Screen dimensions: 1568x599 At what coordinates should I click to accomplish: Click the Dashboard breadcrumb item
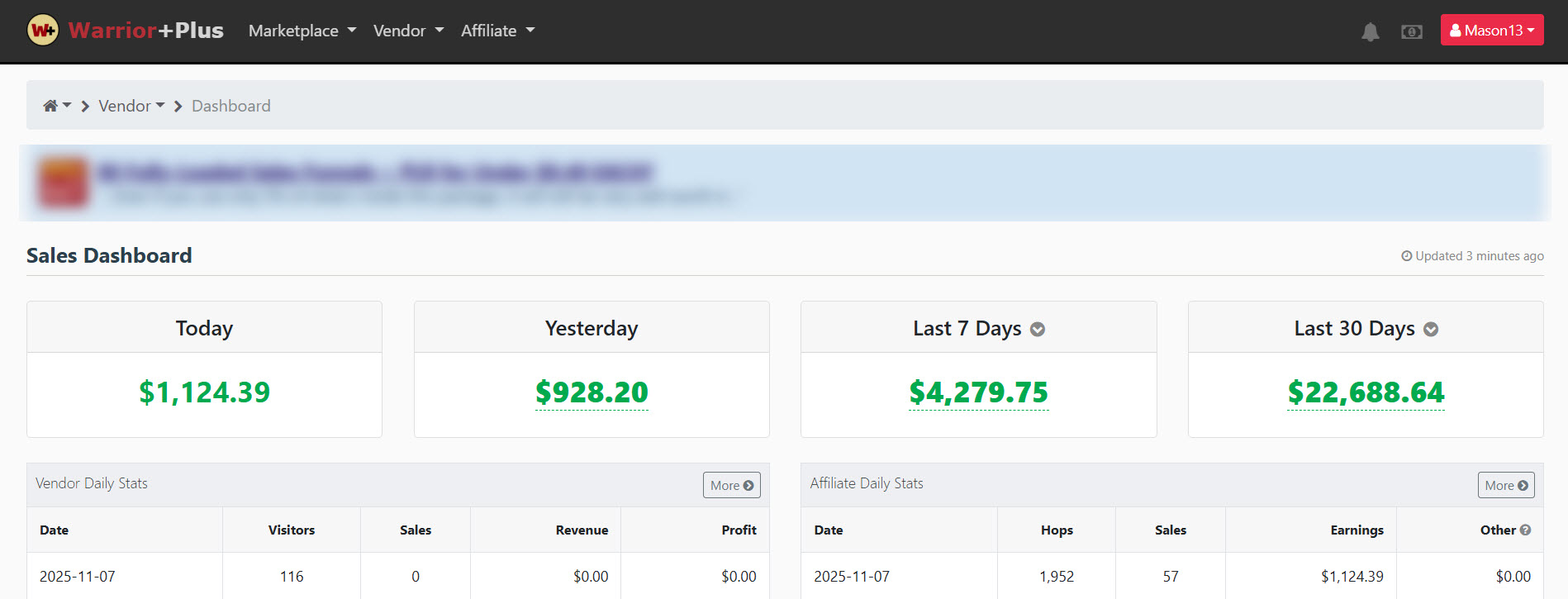pos(231,106)
